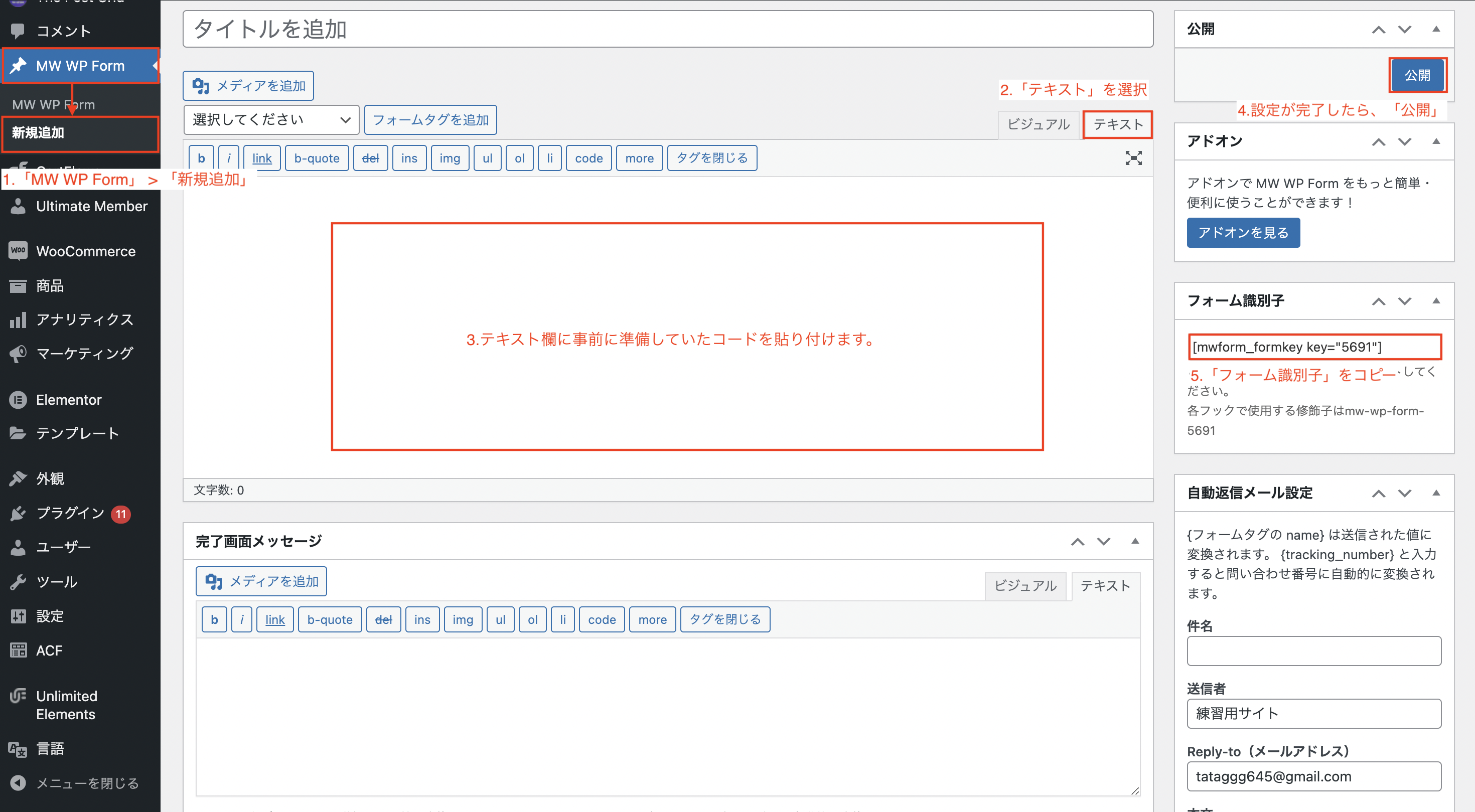Toggle the 完了画面メッセージ panel triangle
The width and height of the screenshot is (1475, 812).
click(x=1134, y=541)
